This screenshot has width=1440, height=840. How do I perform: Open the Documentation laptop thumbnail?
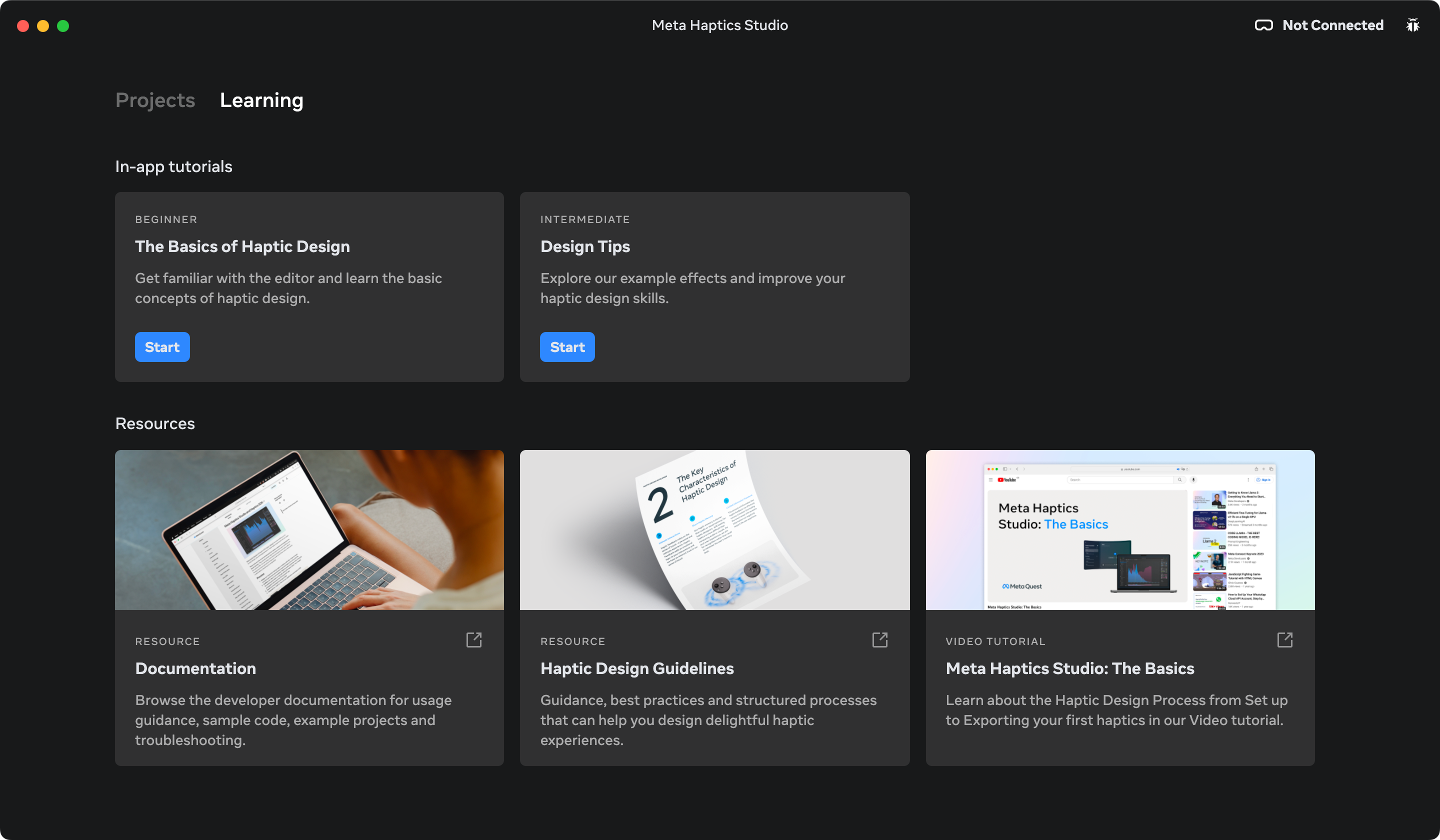[309, 529]
